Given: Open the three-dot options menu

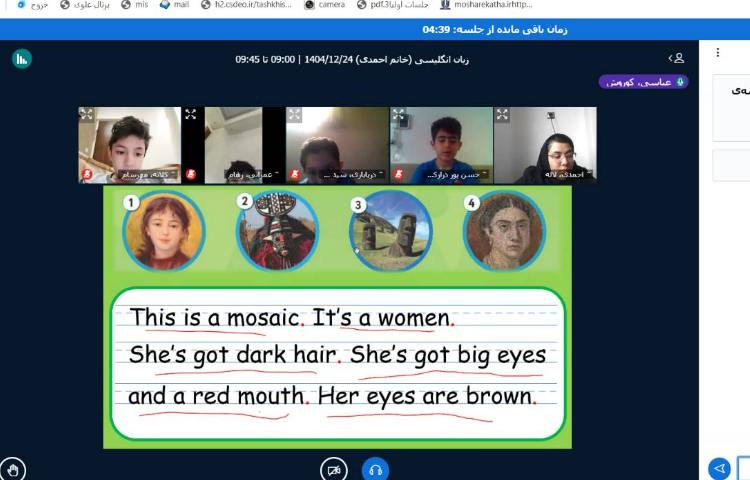Looking at the screenshot, I should (x=717, y=52).
